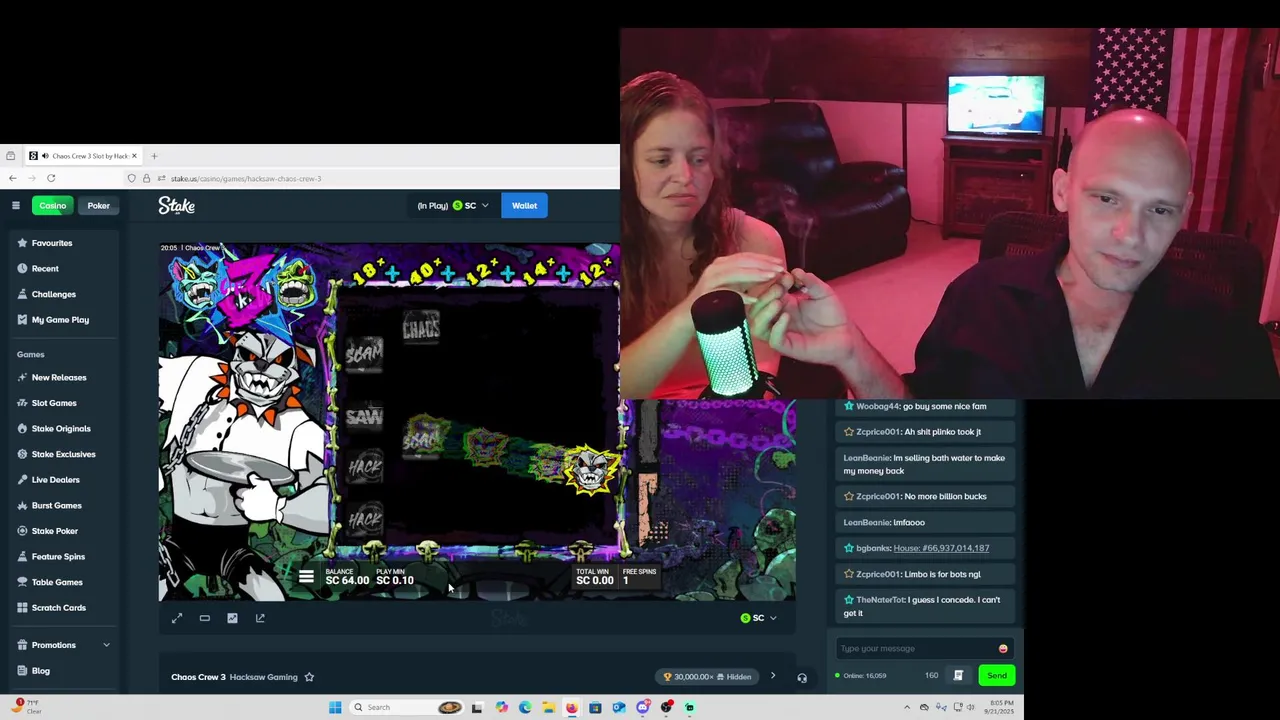Open Stake Originals category
The image size is (1280, 720).
click(x=61, y=428)
